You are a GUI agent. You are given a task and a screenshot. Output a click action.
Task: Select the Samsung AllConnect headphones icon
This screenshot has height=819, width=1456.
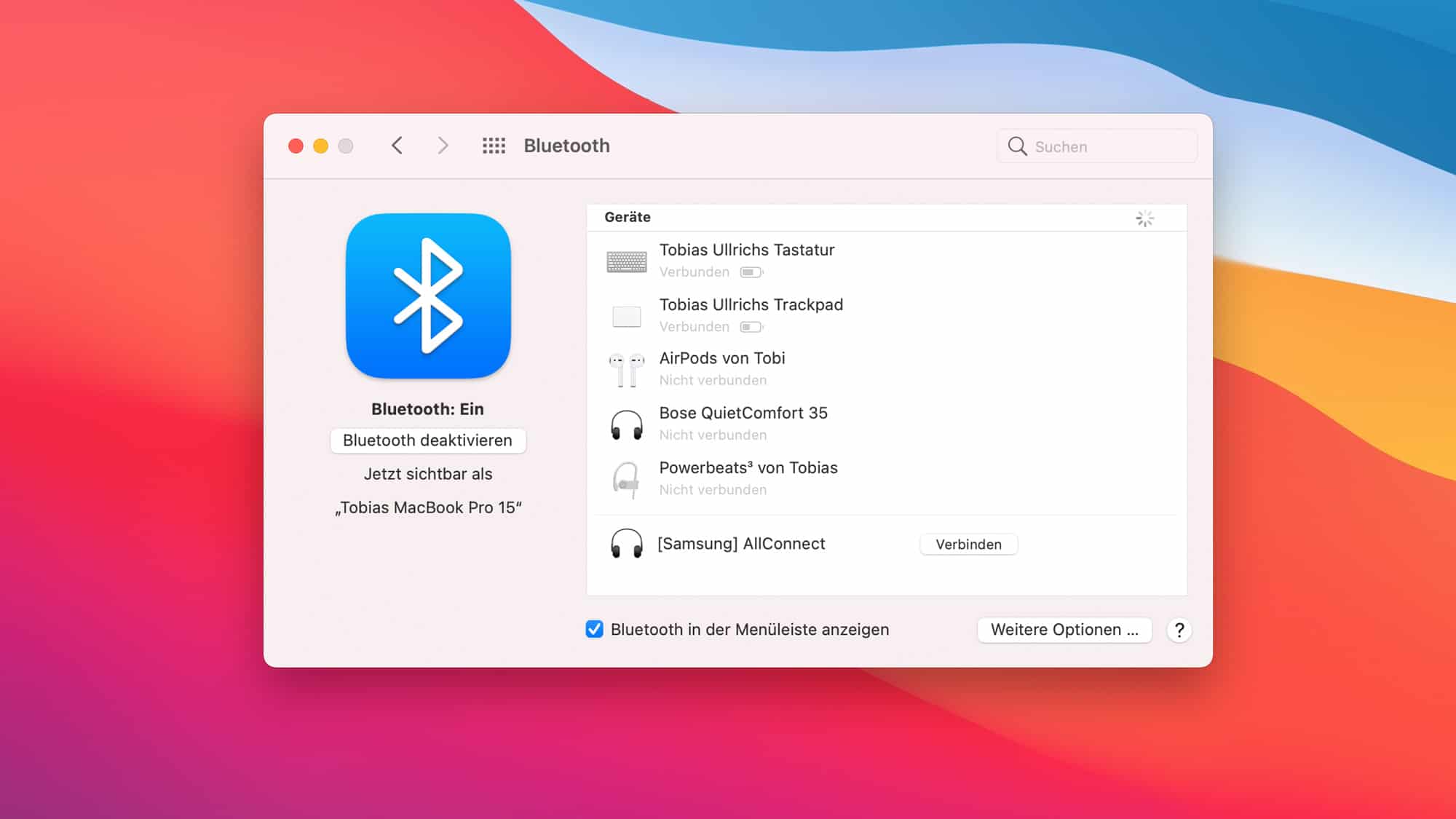pos(626,544)
